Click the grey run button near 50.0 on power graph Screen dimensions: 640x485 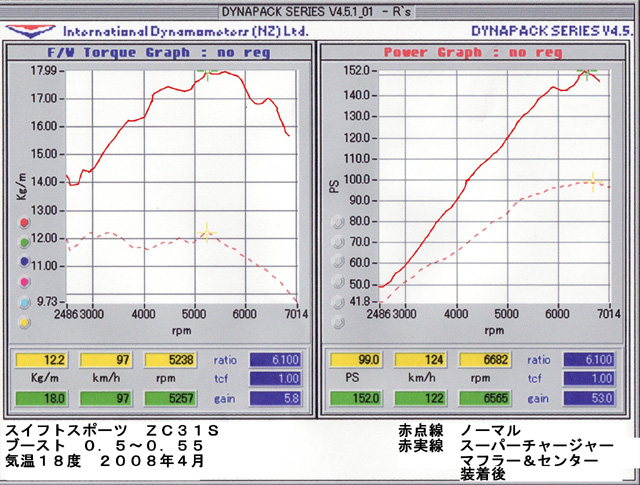click(x=338, y=281)
